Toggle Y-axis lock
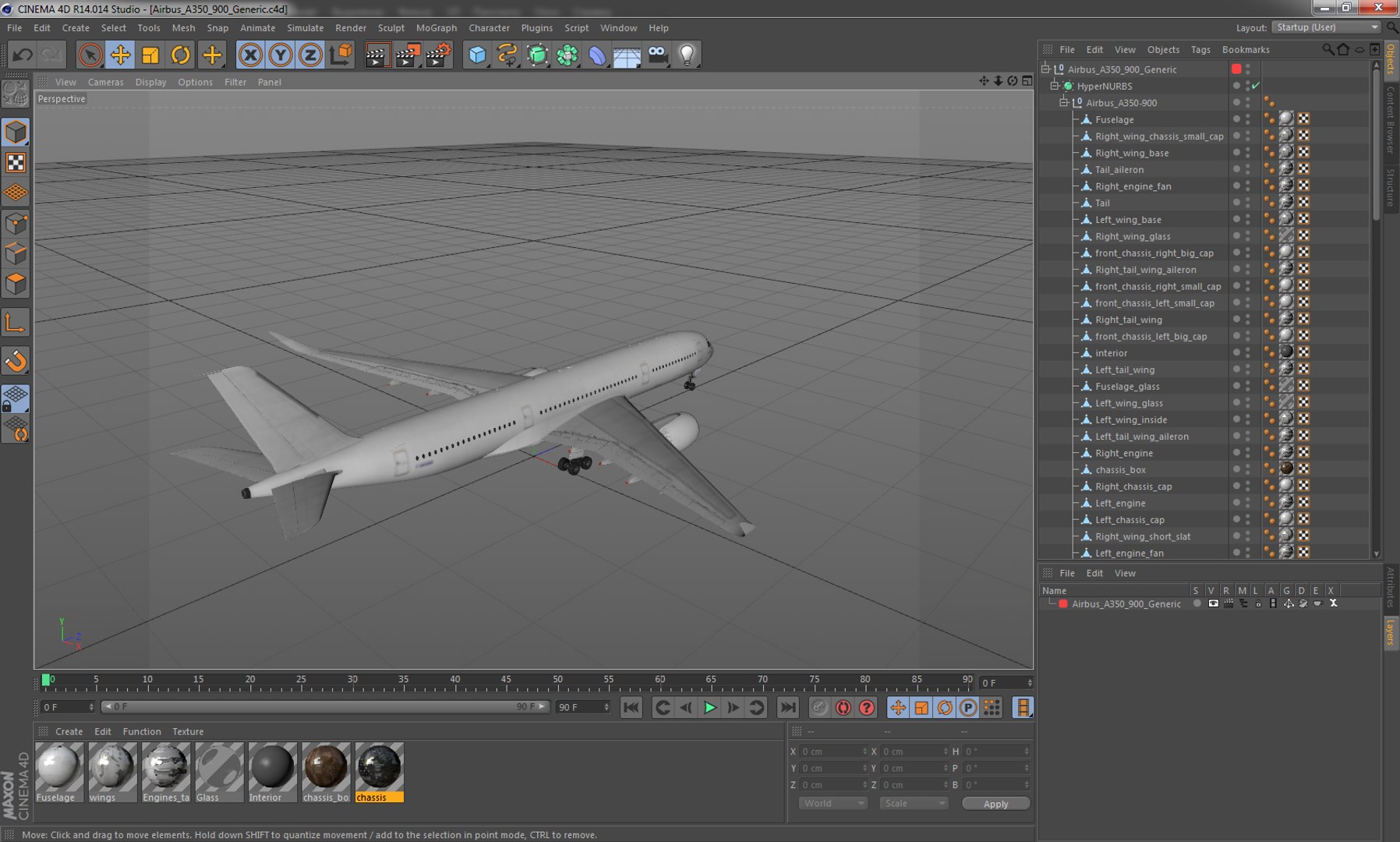This screenshot has height=842, width=1400. click(x=281, y=55)
